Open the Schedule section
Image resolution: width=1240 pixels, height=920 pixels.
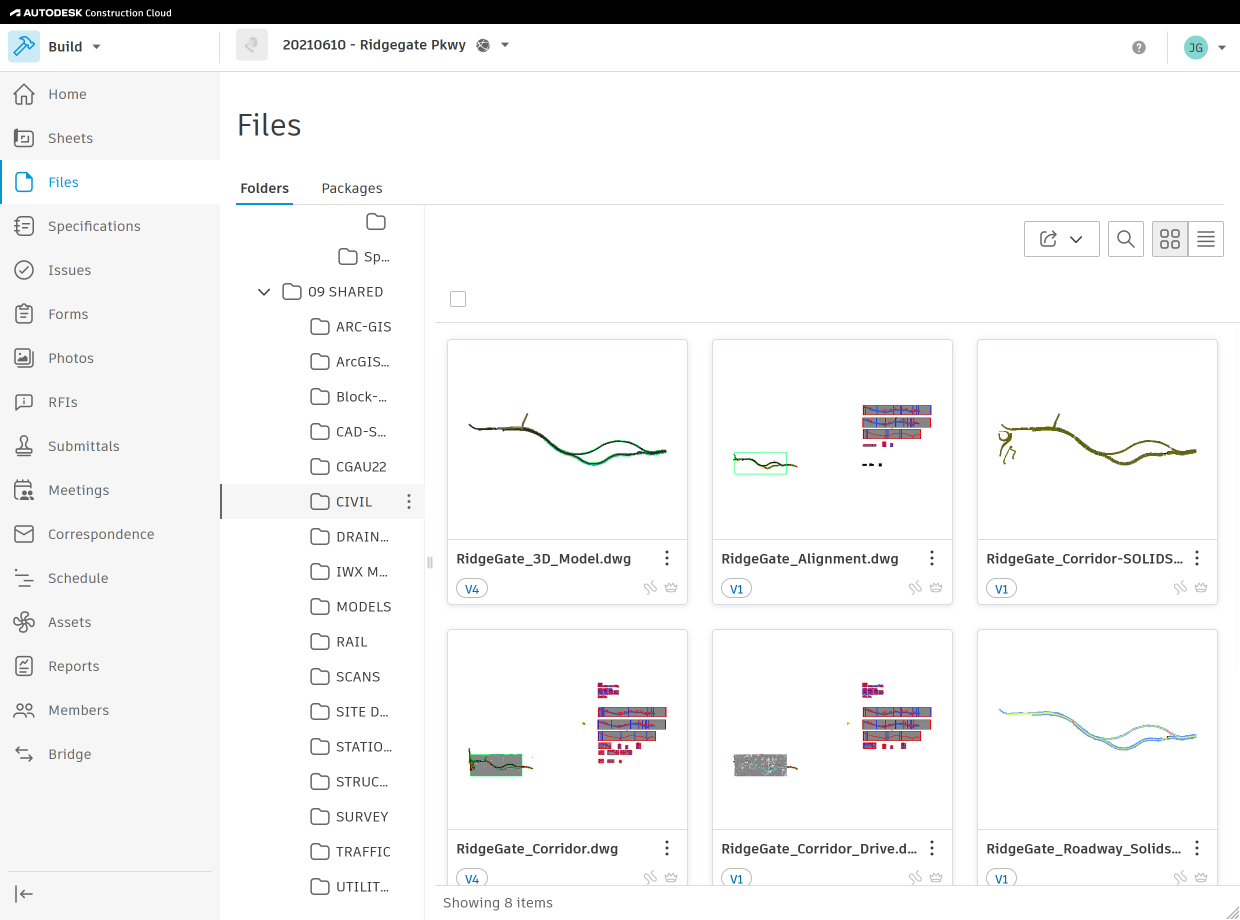[110, 578]
